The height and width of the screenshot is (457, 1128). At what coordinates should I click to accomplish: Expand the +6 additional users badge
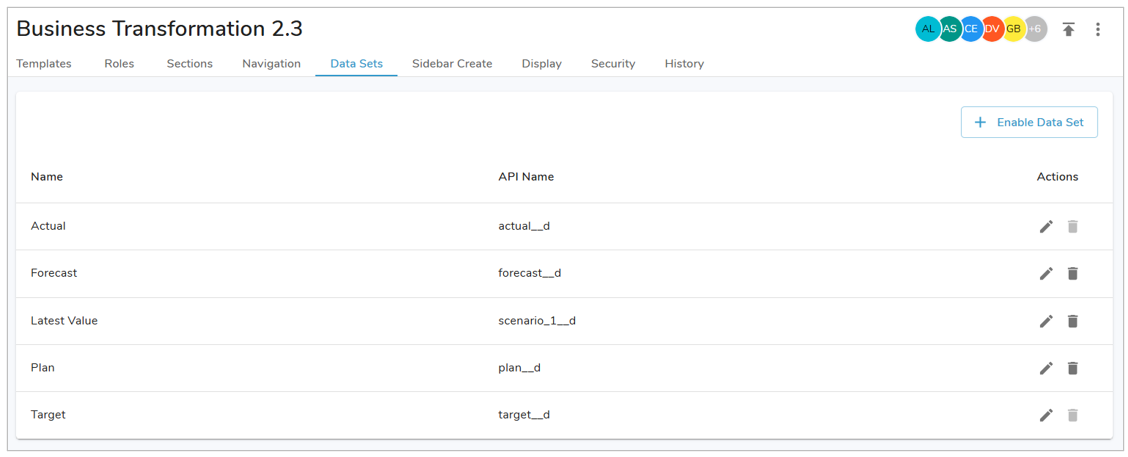point(1035,29)
